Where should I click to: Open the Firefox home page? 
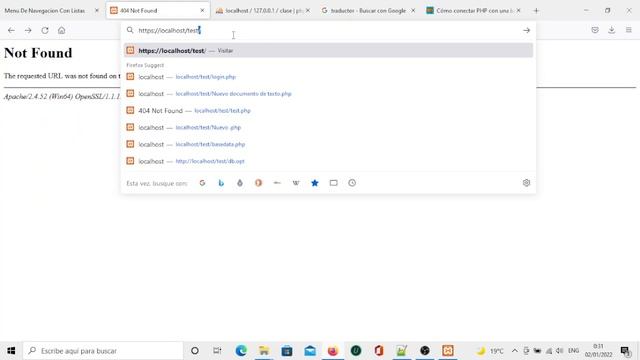62,30
